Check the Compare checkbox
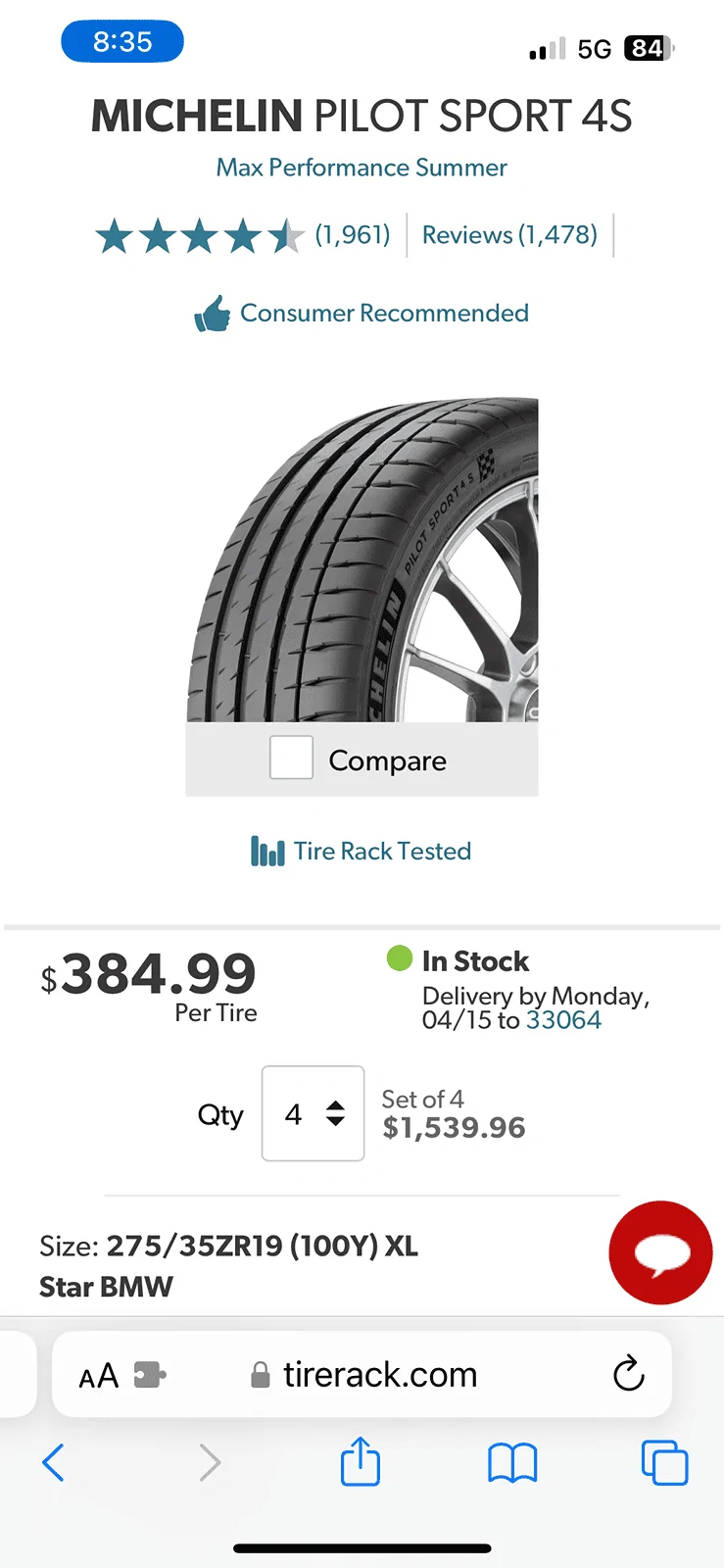This screenshot has height=1568, width=724. 291,759
